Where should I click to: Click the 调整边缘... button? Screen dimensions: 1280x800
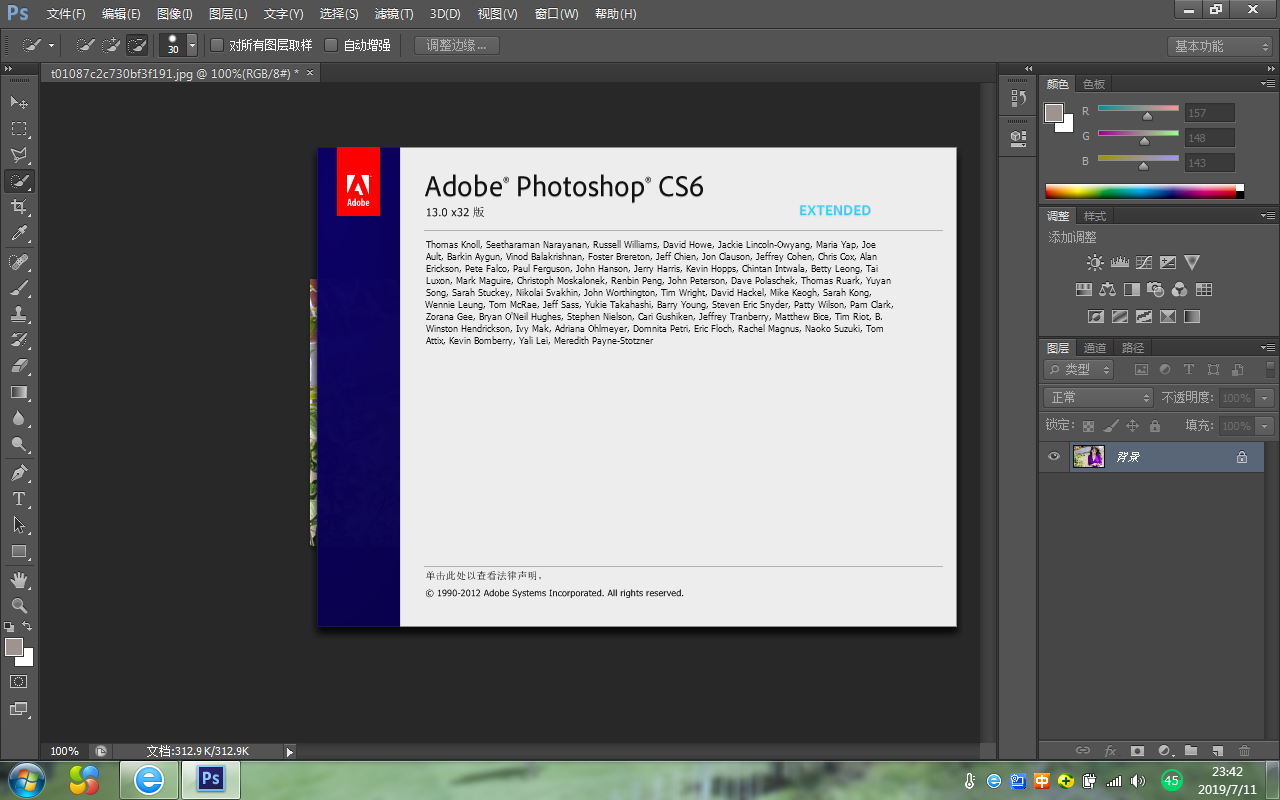(456, 45)
